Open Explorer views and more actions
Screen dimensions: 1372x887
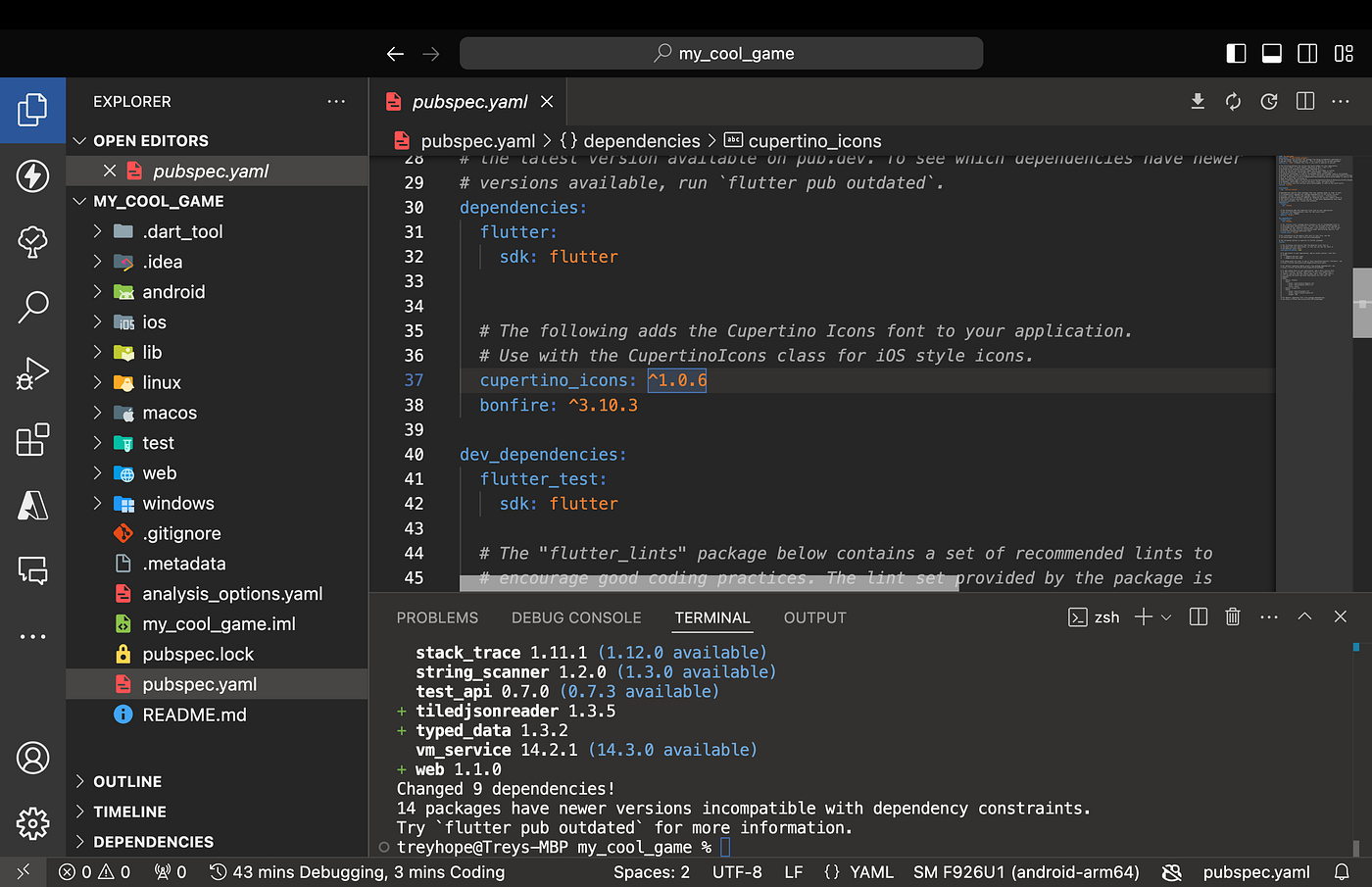pyautogui.click(x=336, y=101)
